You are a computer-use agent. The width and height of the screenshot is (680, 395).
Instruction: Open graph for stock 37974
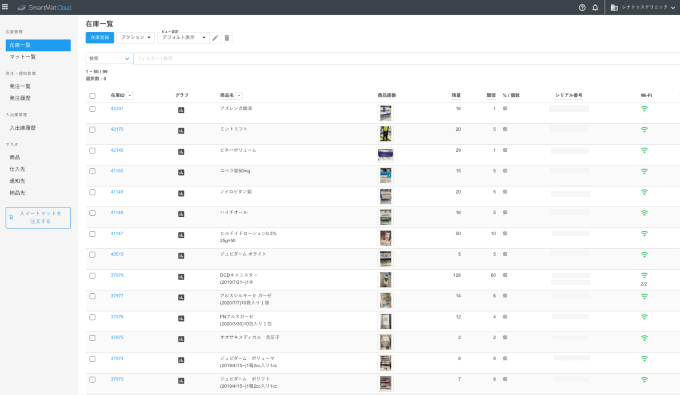(x=181, y=360)
